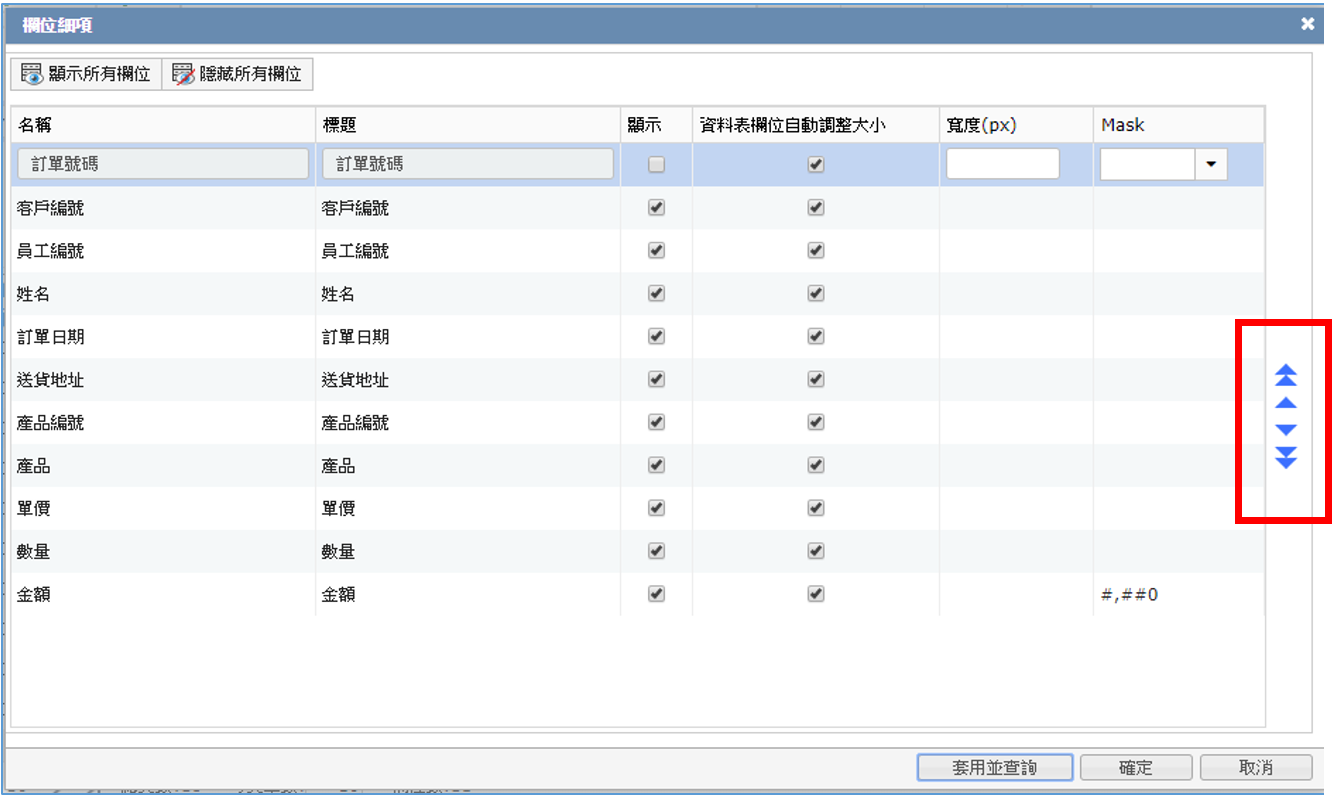Image resolution: width=1335 pixels, height=799 pixels.
Task: Click the #,##0 mask value
Action: tap(1129, 594)
